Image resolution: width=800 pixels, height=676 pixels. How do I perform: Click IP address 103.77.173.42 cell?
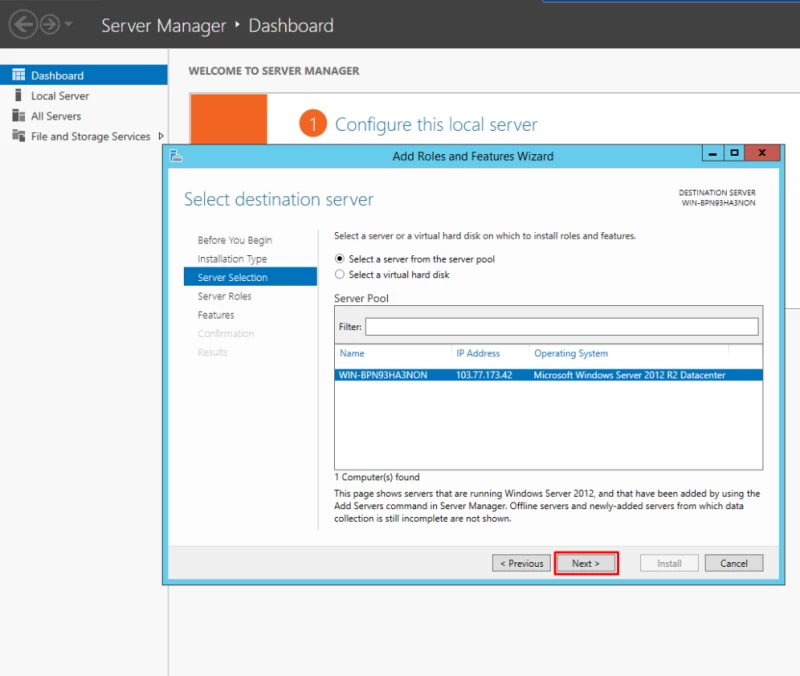point(484,375)
